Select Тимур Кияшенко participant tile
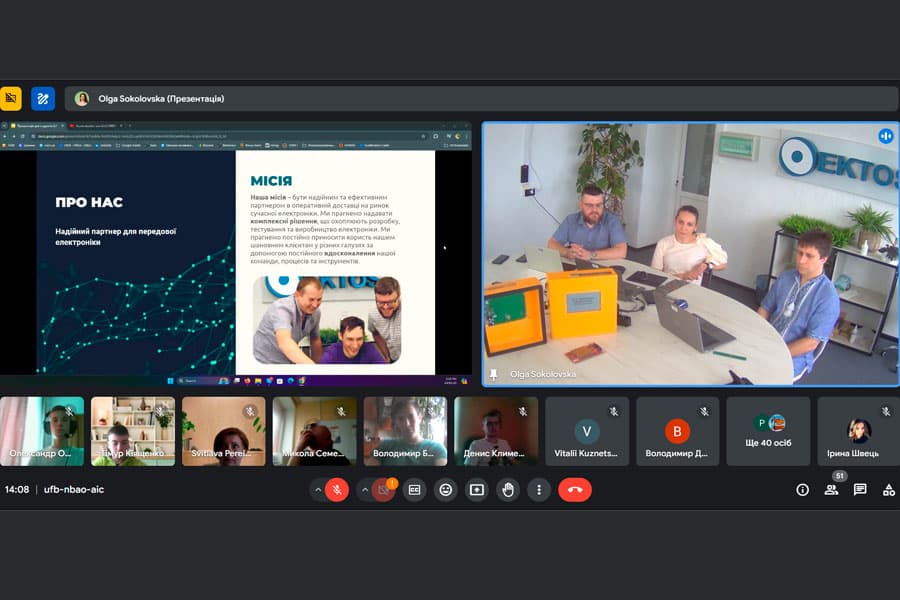Image resolution: width=900 pixels, height=600 pixels. point(133,431)
